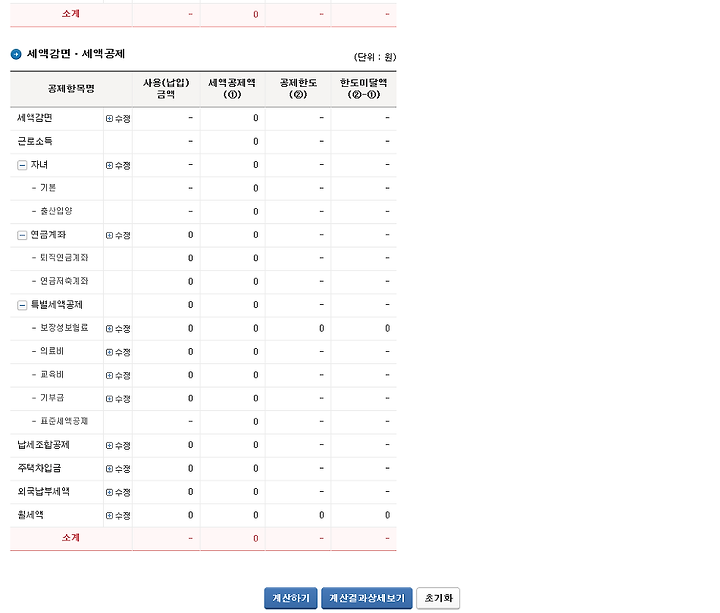
Task: Click 수정 for 보장성보험료 row
Action: click(118, 329)
